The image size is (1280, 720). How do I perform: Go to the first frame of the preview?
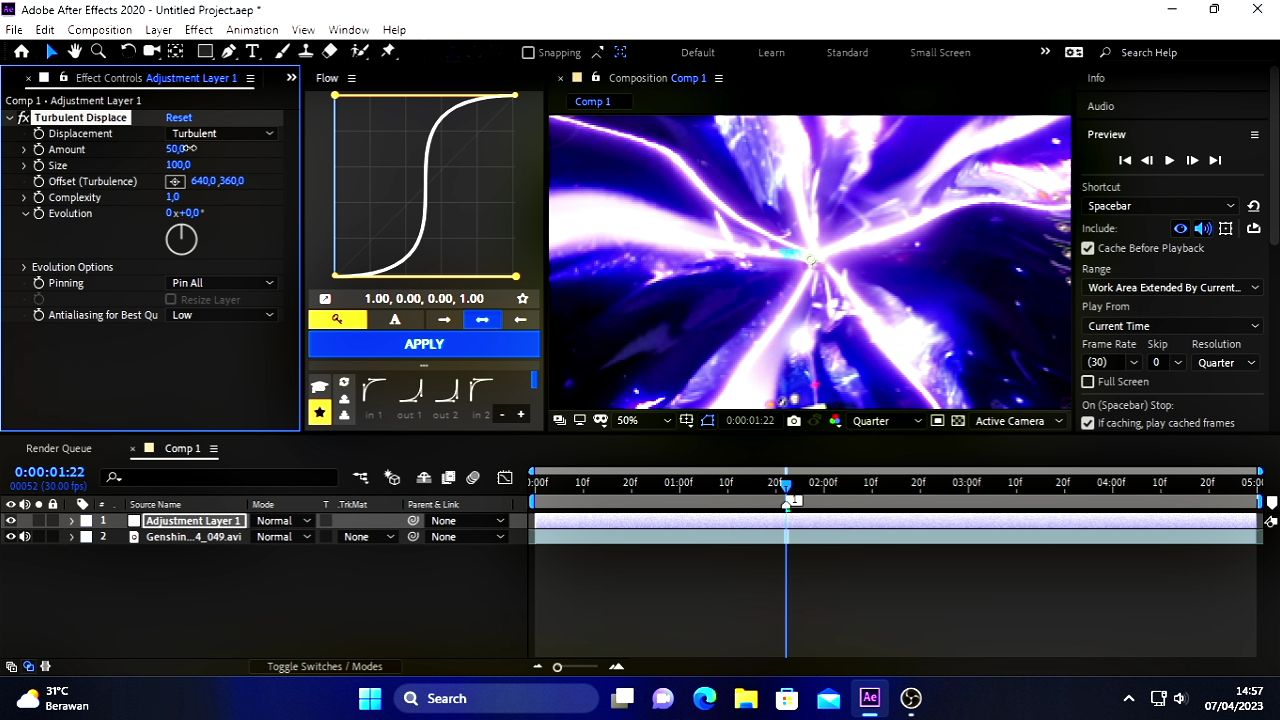point(1125,160)
